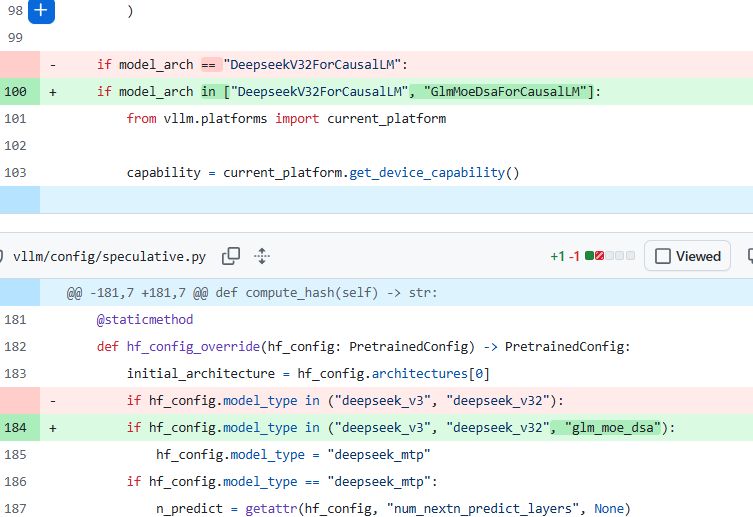Viewport: 753px width, 517px height.
Task: Click the added GlmMoeDsaForCausalLM string
Action: pyautogui.click(x=505, y=92)
